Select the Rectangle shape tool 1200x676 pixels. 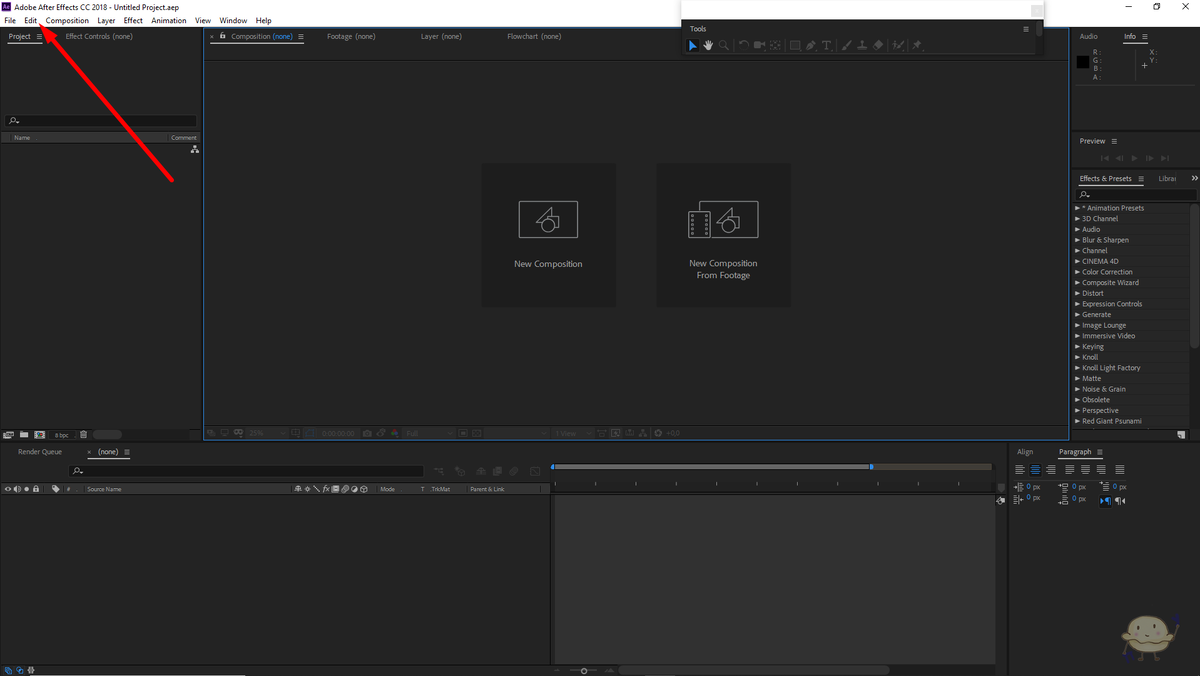tap(795, 45)
